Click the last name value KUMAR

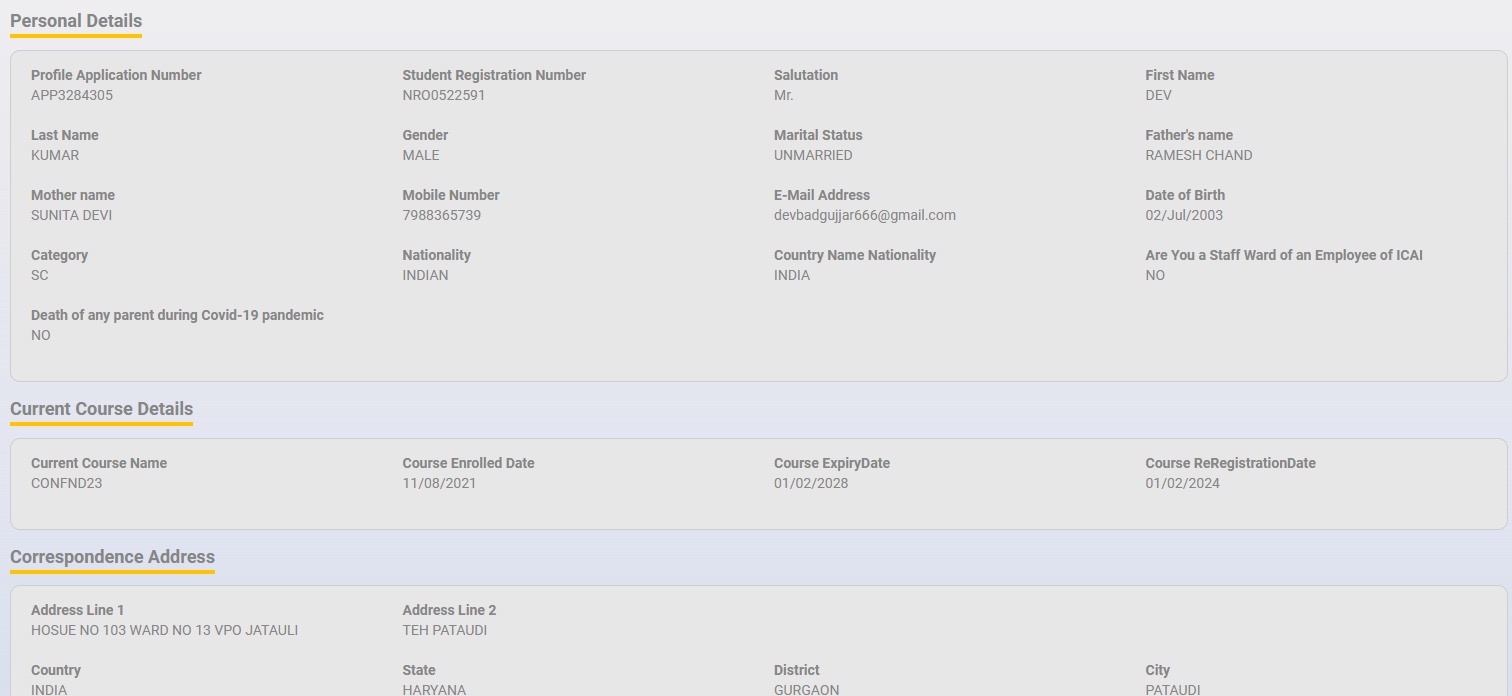tap(55, 156)
